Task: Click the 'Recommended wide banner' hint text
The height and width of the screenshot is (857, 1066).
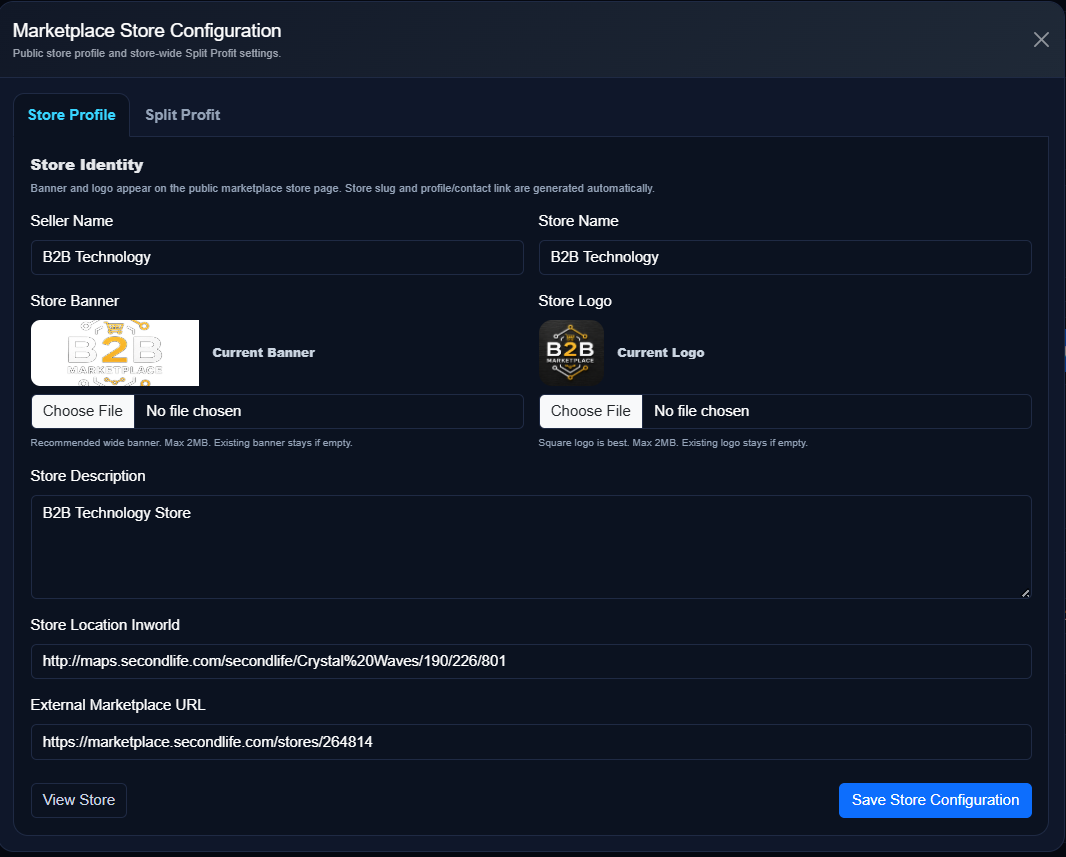Action: (x=191, y=443)
